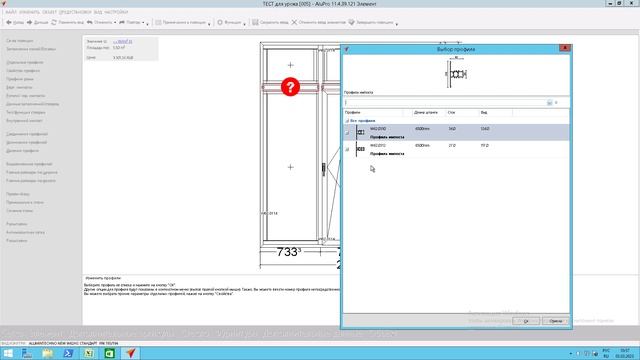Click the Назад back arrow in toolbar
640x360 pixels.
[x=9, y=22]
